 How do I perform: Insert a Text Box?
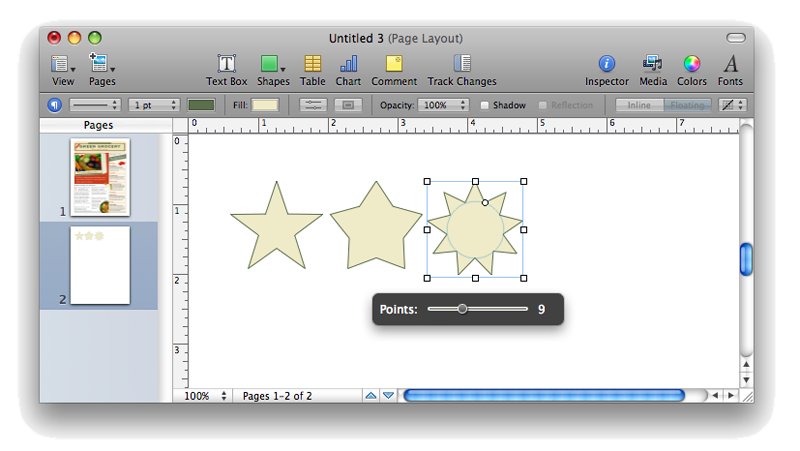click(227, 70)
